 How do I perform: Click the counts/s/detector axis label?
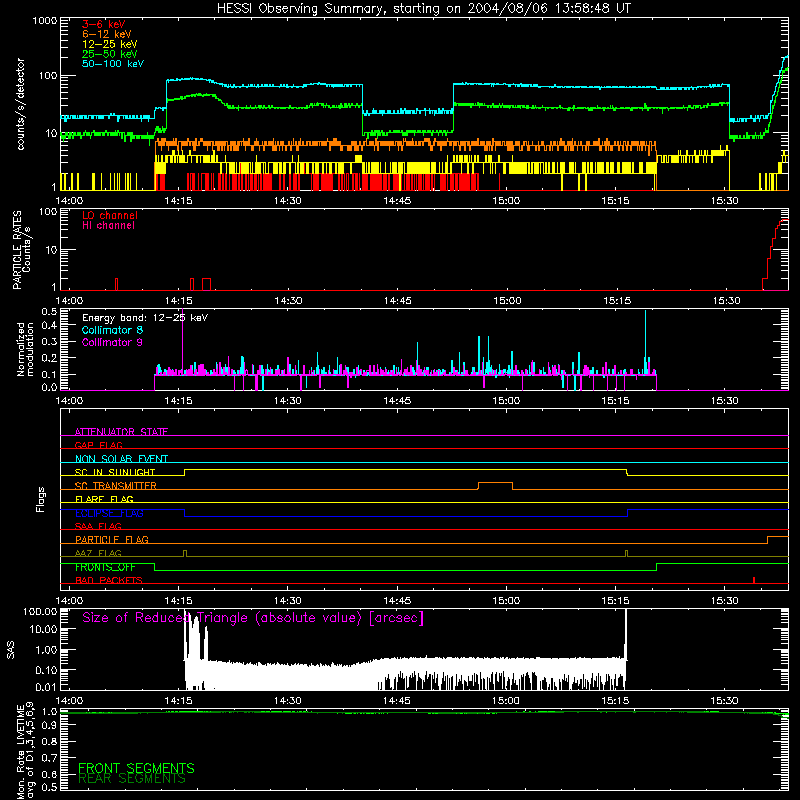pyautogui.click(x=21, y=104)
